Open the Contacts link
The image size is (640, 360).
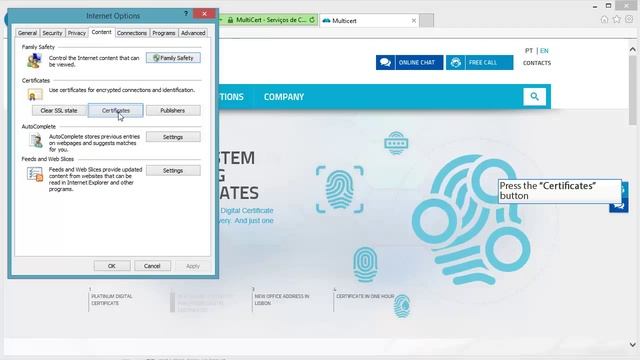pos(537,63)
